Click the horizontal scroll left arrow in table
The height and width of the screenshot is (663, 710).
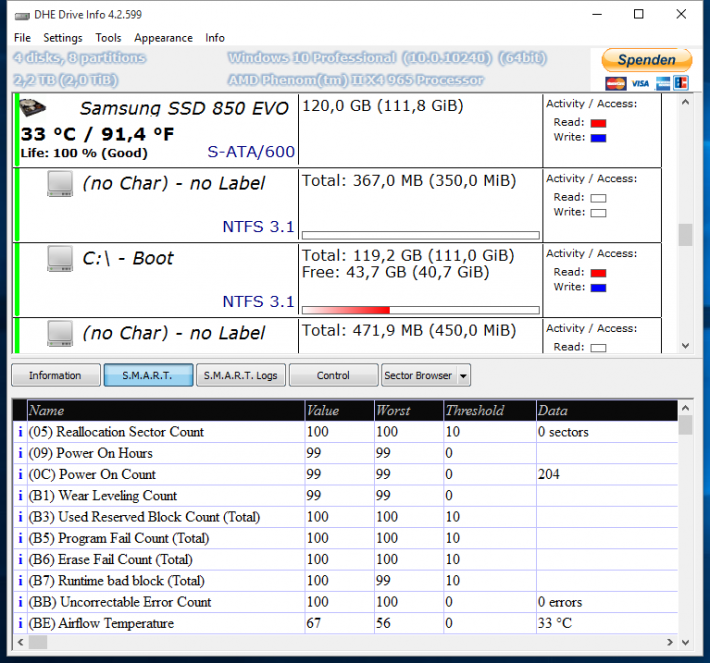pyautogui.click(x=20, y=642)
